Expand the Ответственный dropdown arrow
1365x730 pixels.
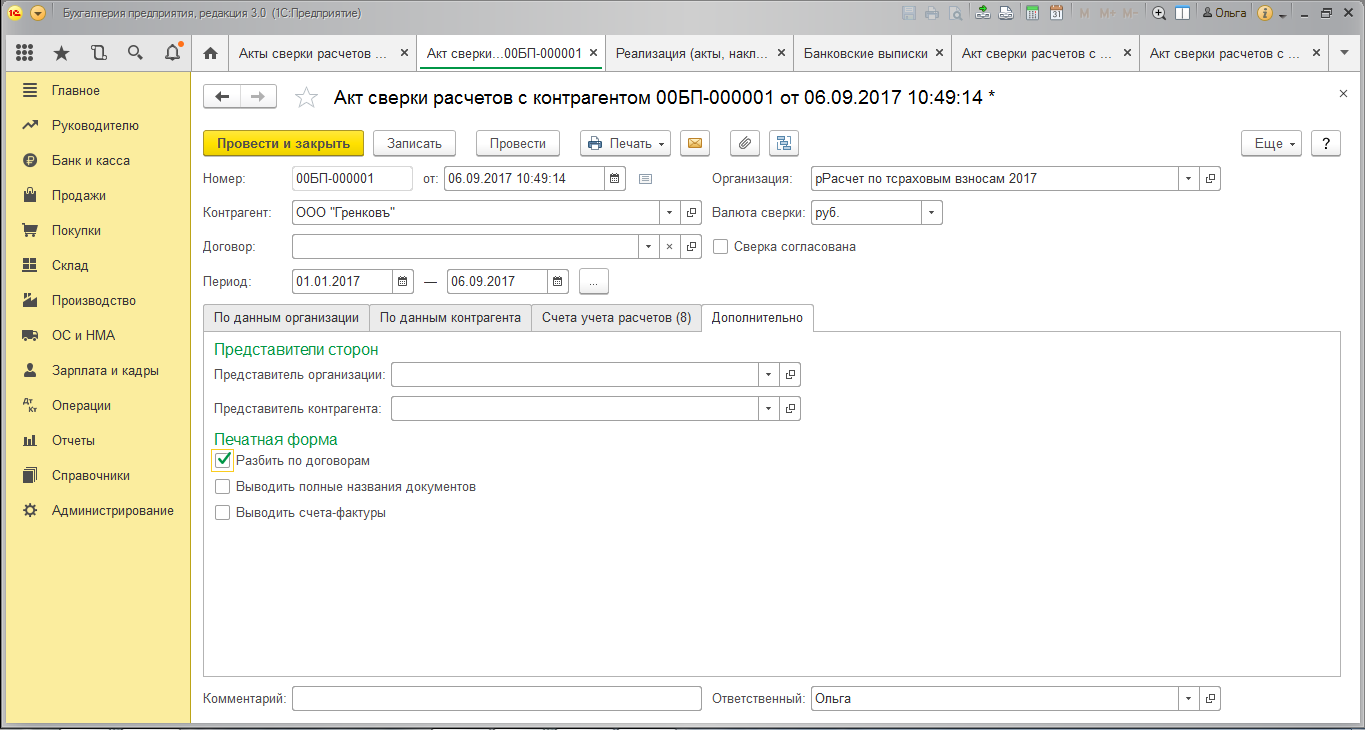[x=1189, y=699]
